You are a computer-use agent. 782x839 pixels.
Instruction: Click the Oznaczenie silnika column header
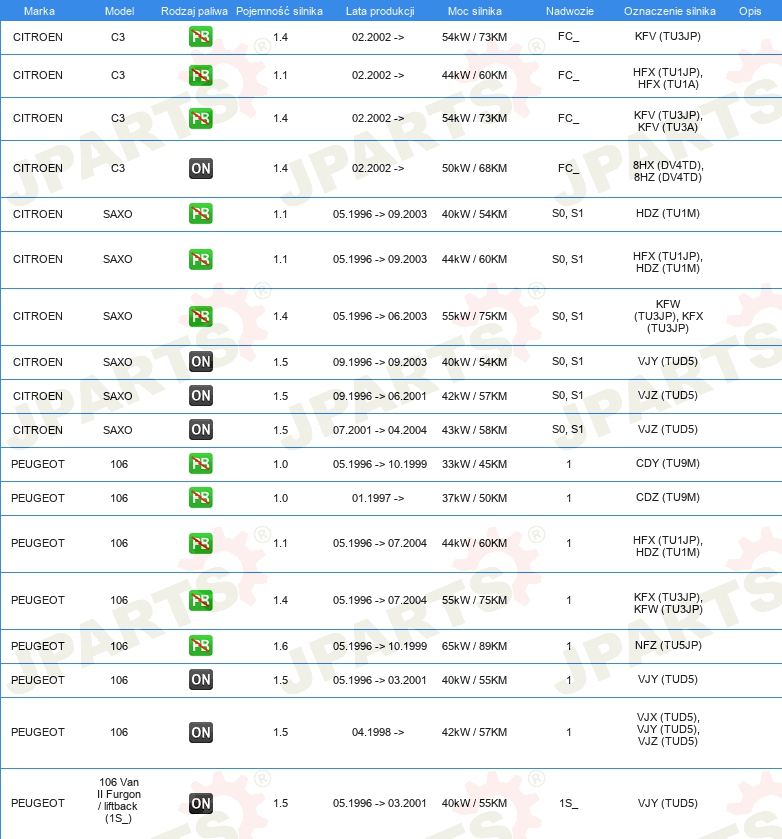pyautogui.click(x=670, y=11)
